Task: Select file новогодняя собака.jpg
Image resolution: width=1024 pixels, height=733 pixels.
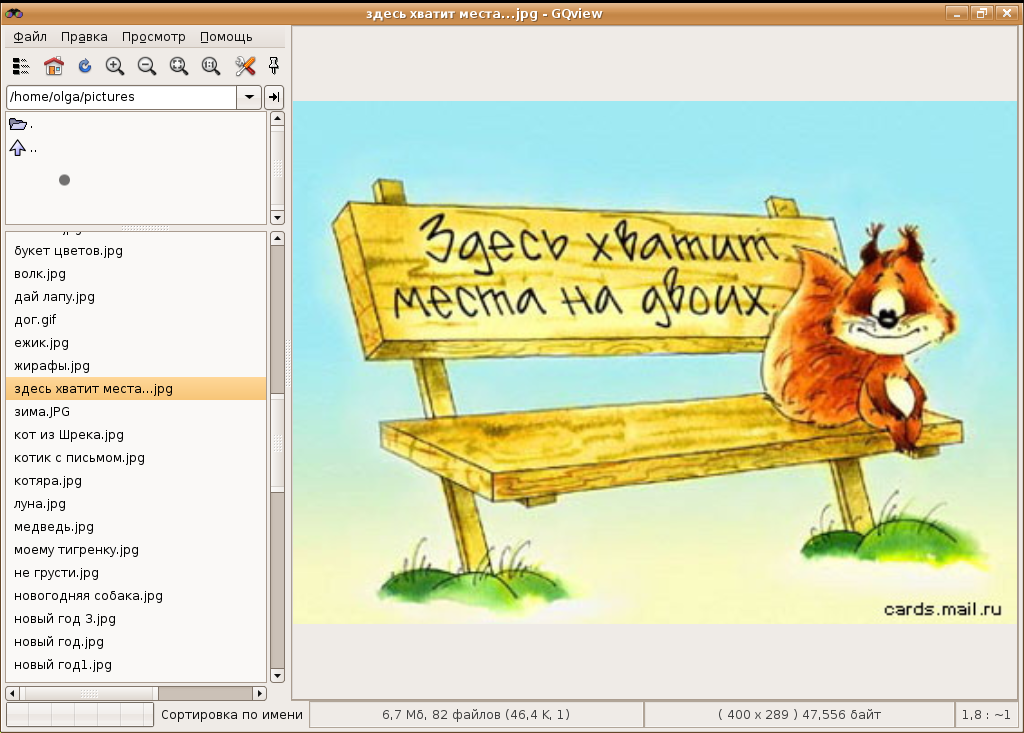Action: (136, 596)
